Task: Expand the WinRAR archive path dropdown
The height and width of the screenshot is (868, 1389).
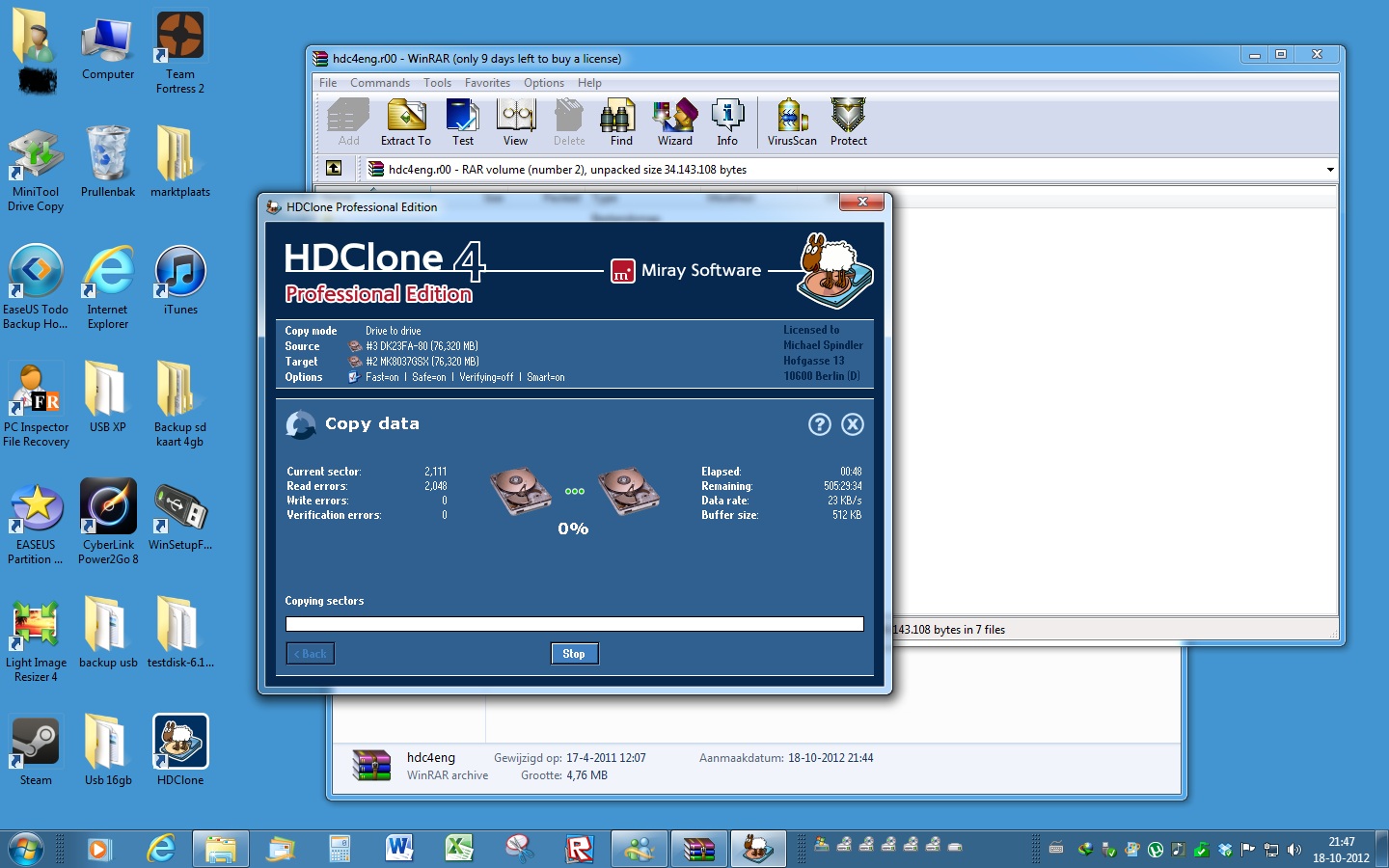Action: point(1330,170)
